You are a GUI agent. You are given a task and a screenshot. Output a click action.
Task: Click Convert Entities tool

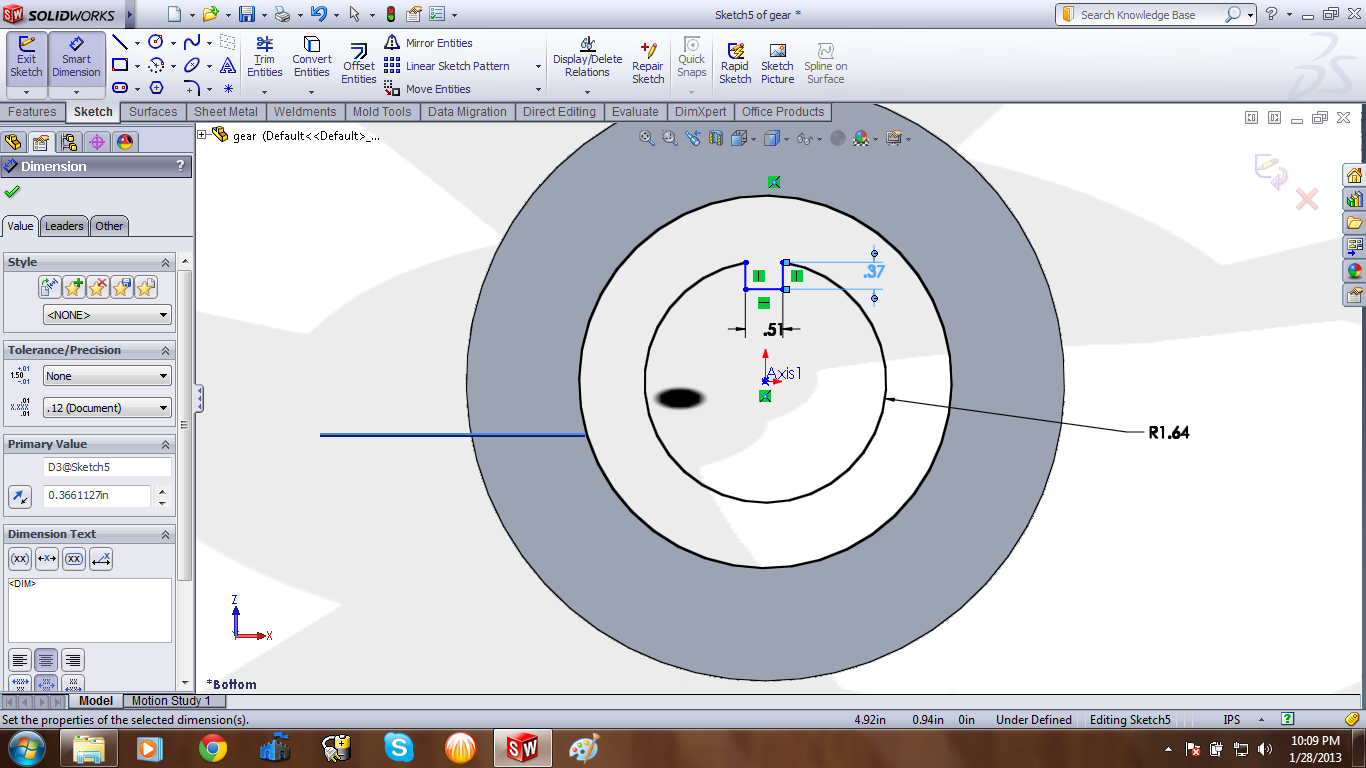pyautogui.click(x=312, y=58)
